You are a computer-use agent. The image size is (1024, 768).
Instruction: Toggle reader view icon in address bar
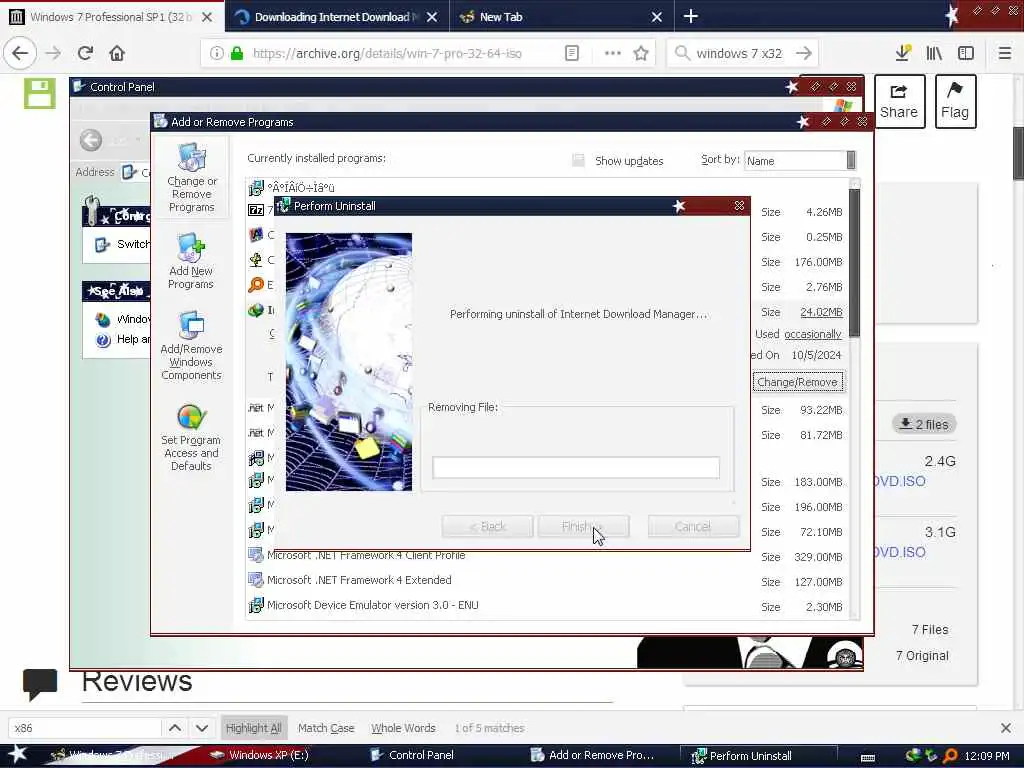[x=571, y=54]
